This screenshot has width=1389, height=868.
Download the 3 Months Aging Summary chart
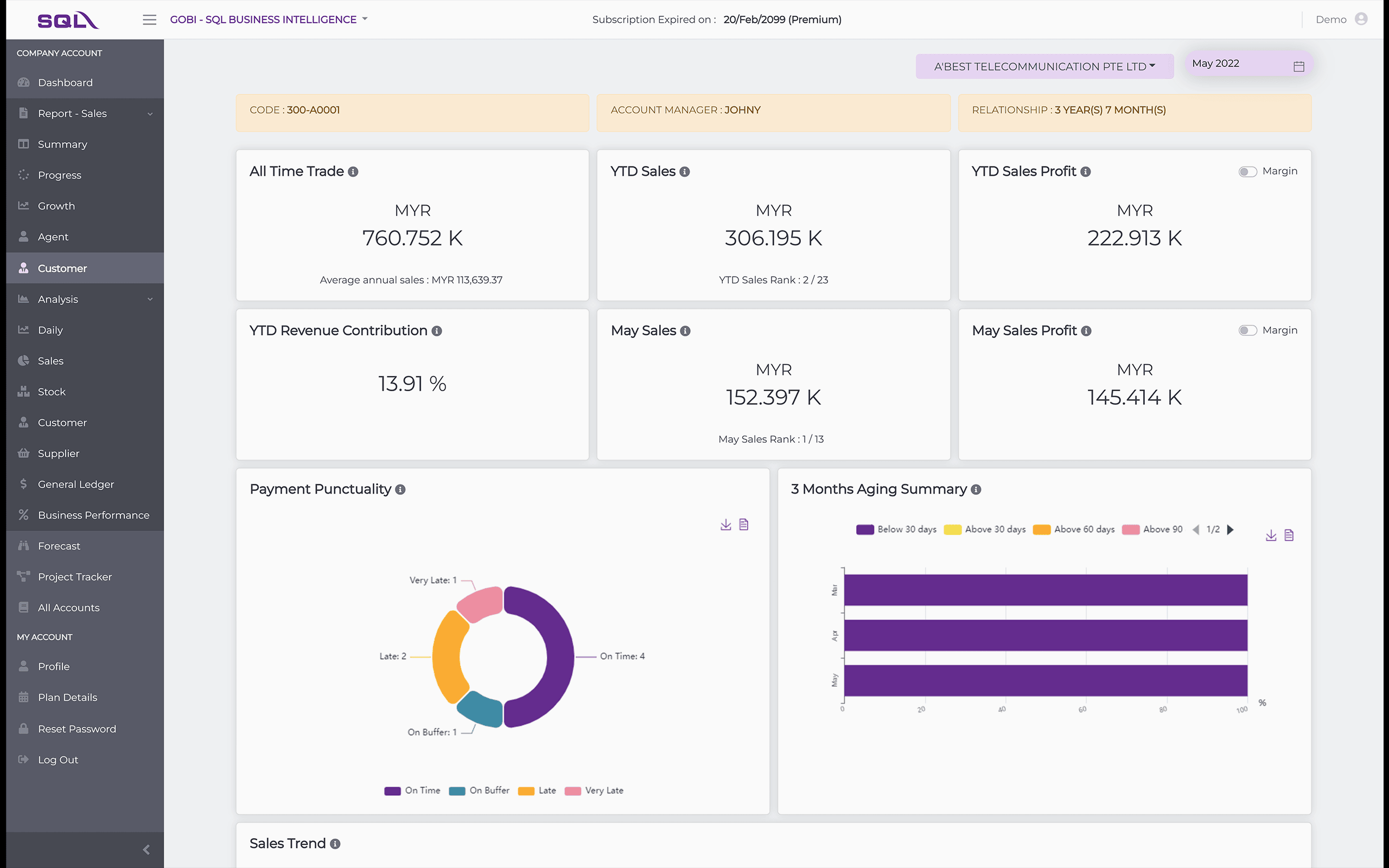(1271, 535)
